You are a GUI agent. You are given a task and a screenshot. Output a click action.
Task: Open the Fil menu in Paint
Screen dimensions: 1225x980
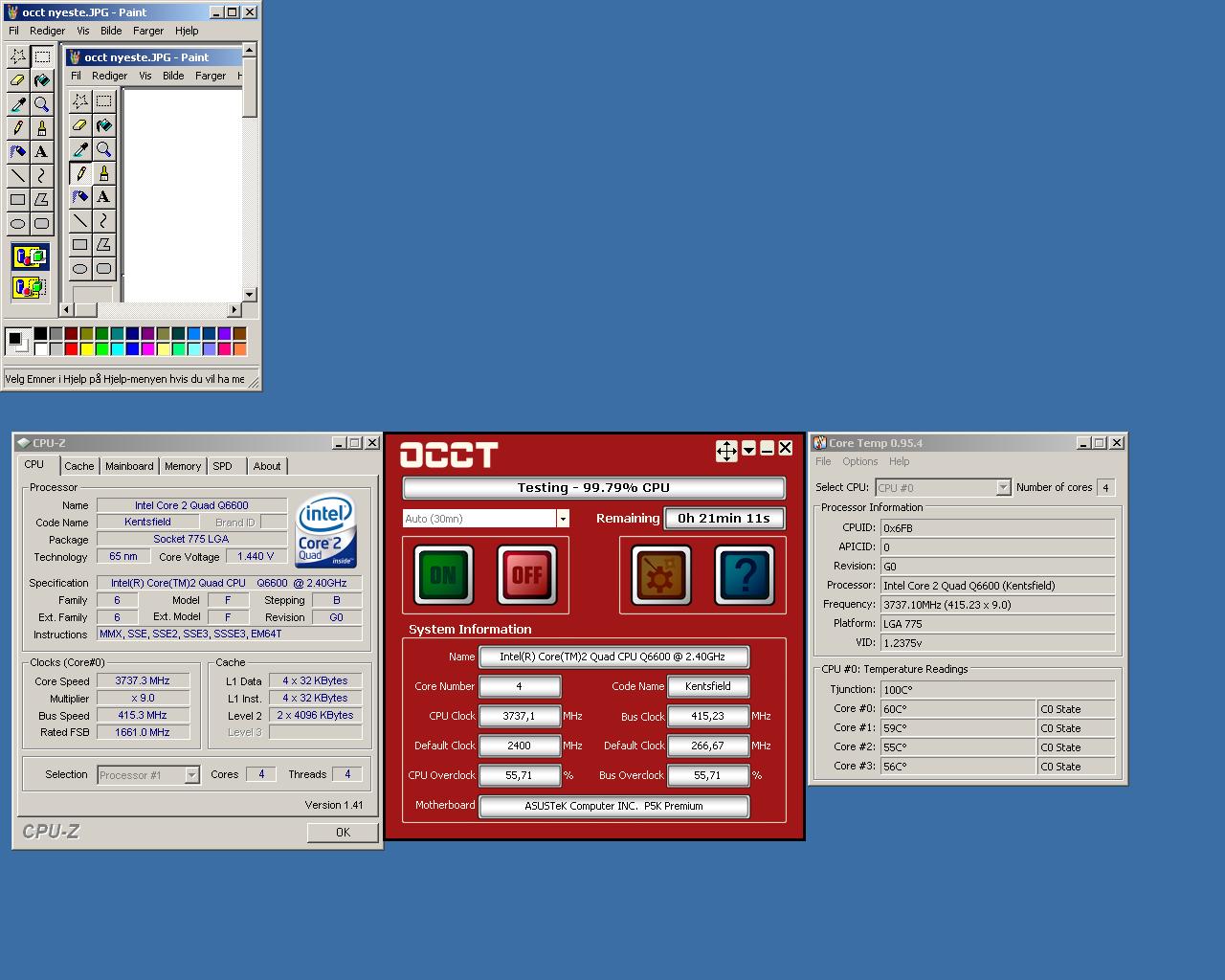tap(13, 31)
